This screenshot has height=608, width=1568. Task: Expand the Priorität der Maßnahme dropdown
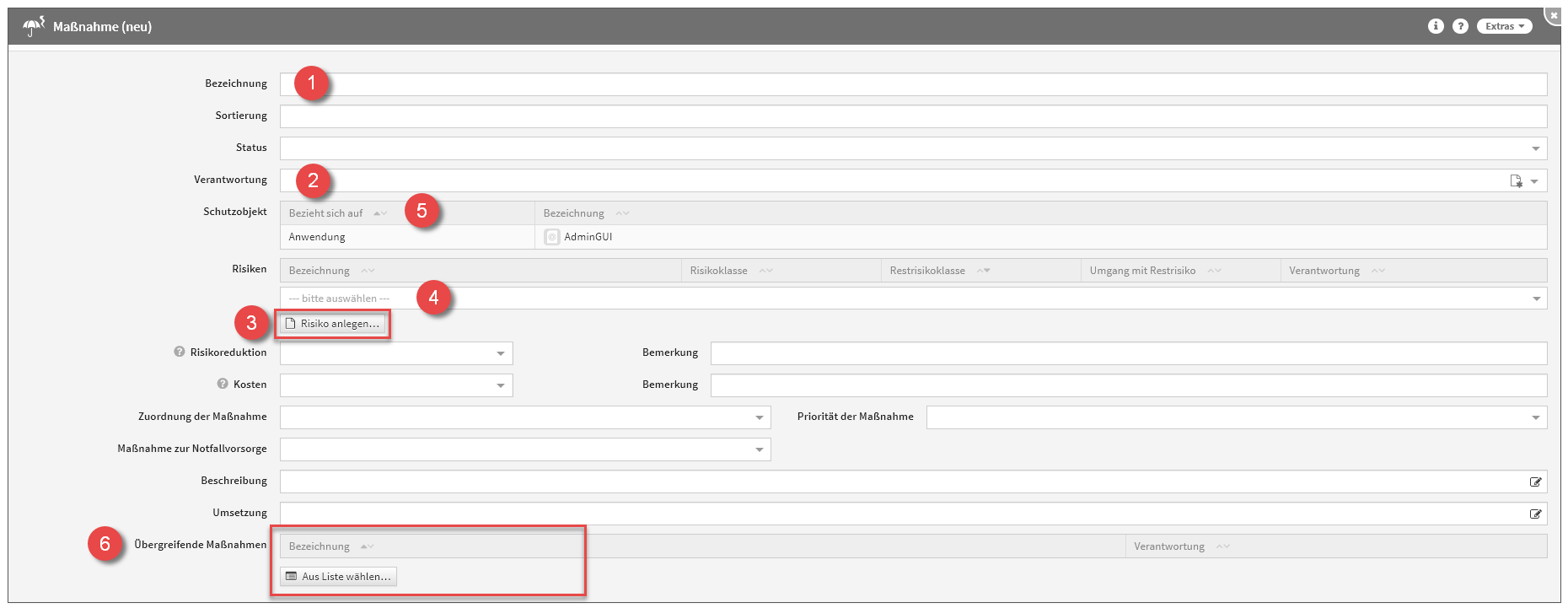coord(1535,417)
